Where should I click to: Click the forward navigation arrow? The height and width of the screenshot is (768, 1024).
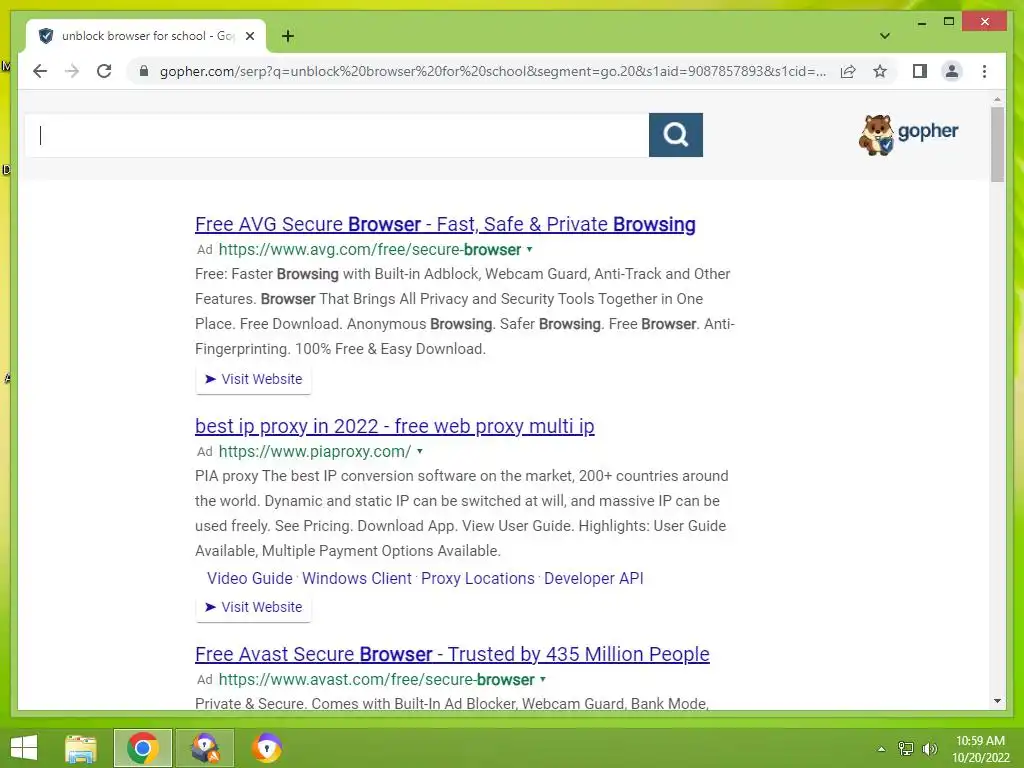[72, 71]
